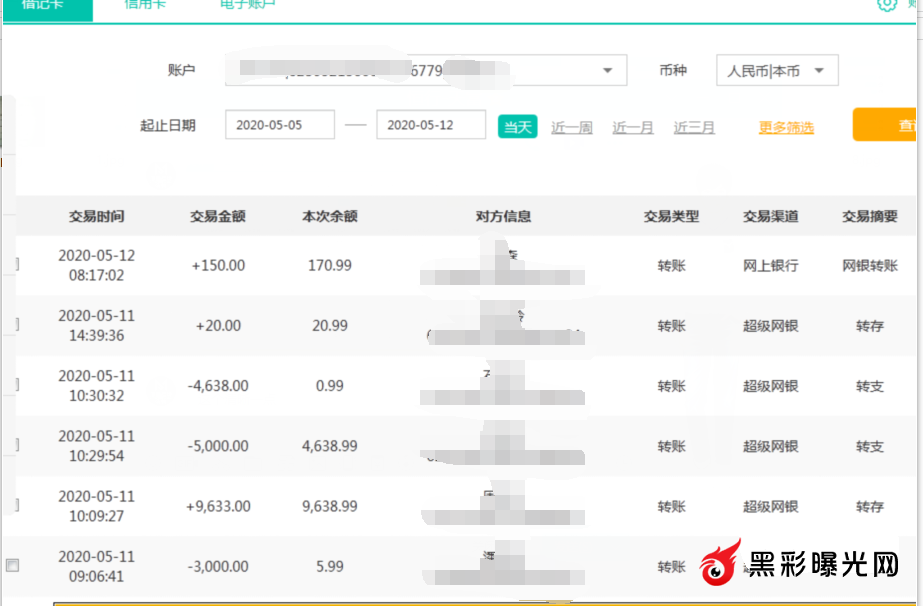The height and width of the screenshot is (606, 923).
Task: Click the 交易金额 column header
Action: 218,216
